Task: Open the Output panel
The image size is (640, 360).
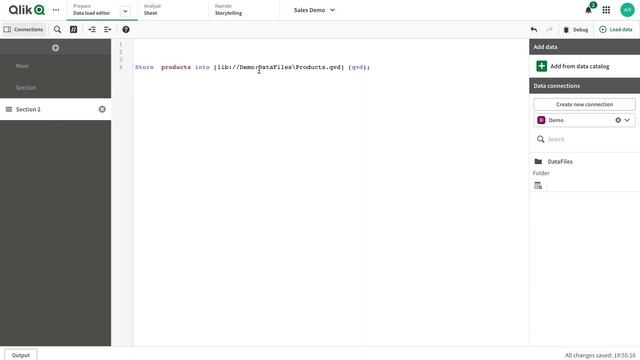Action: click(x=21, y=355)
